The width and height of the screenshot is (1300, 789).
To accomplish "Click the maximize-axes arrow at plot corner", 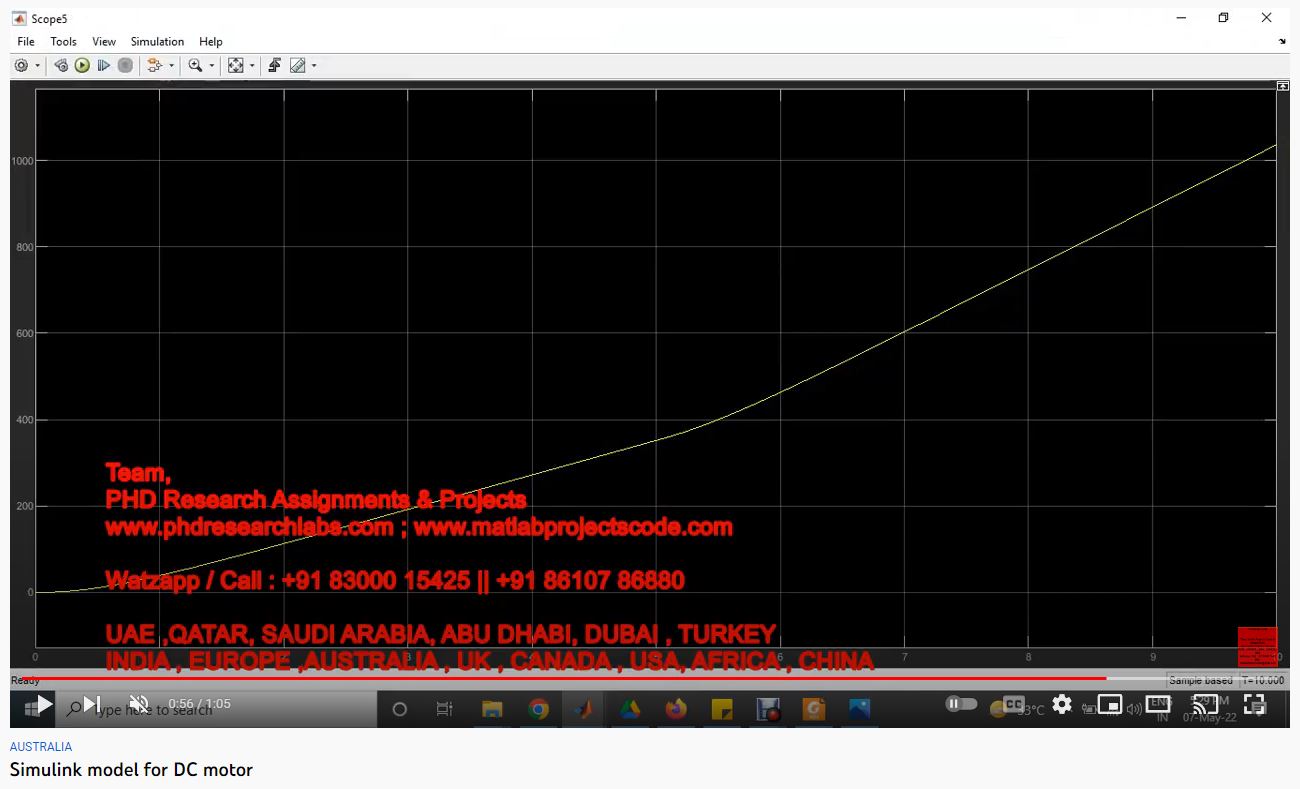I will pyautogui.click(x=1283, y=86).
